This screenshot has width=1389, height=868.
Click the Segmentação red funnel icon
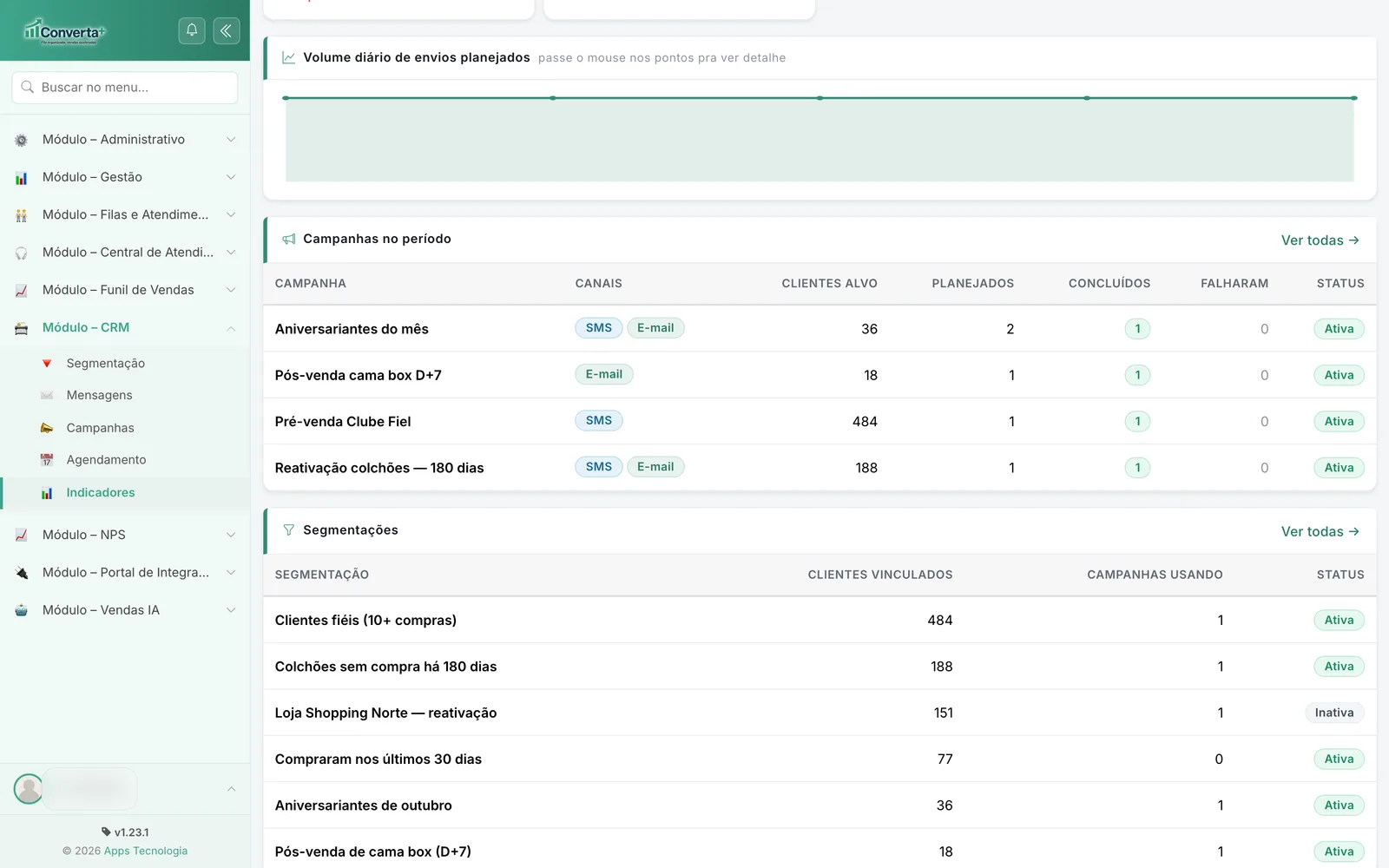point(47,364)
